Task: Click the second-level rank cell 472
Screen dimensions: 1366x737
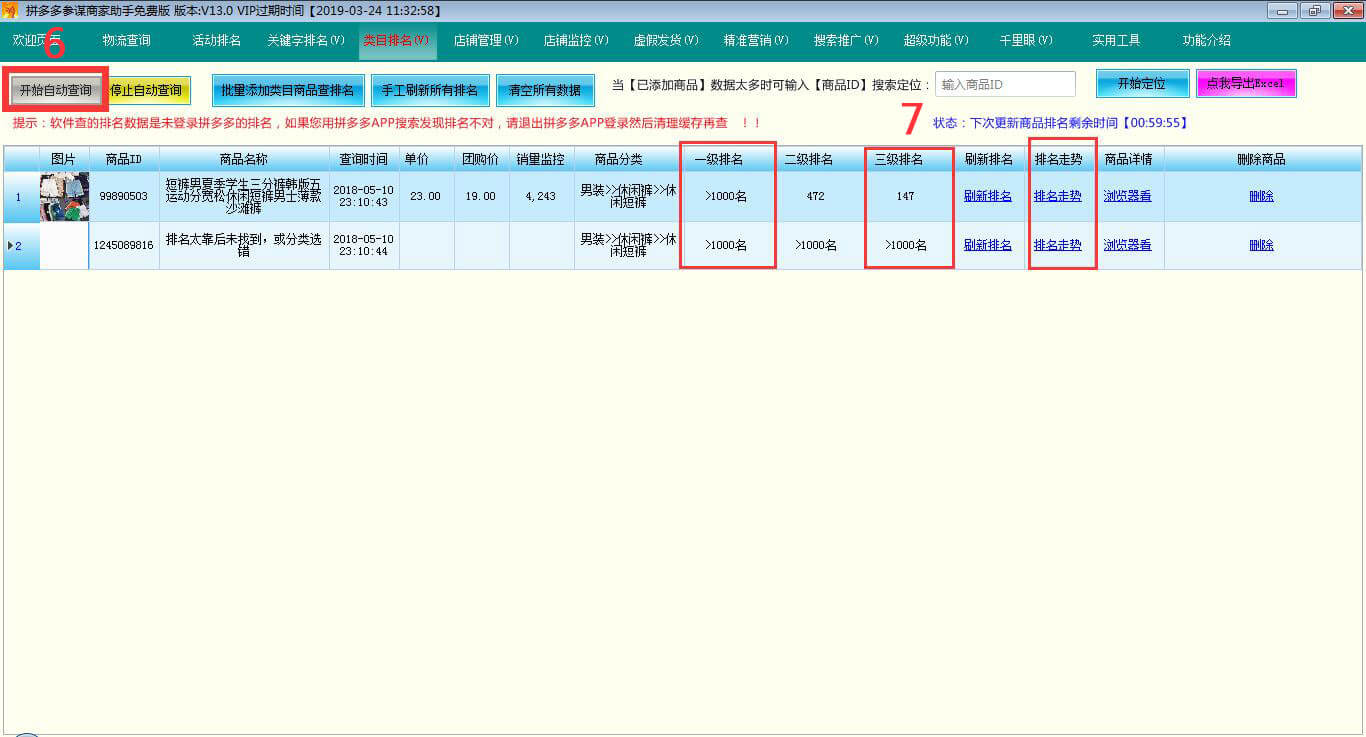Action: [x=816, y=196]
